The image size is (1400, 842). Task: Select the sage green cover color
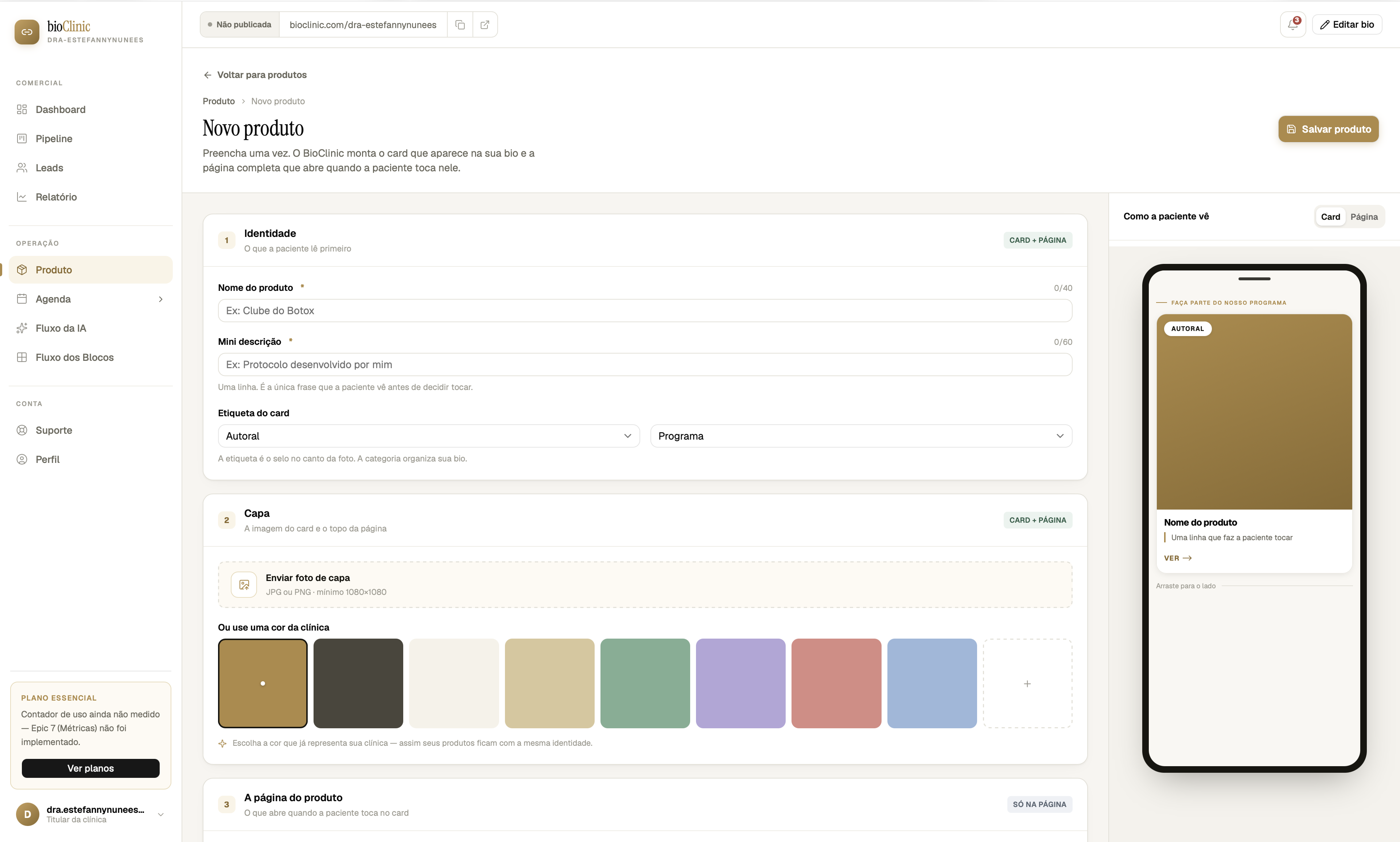click(645, 683)
